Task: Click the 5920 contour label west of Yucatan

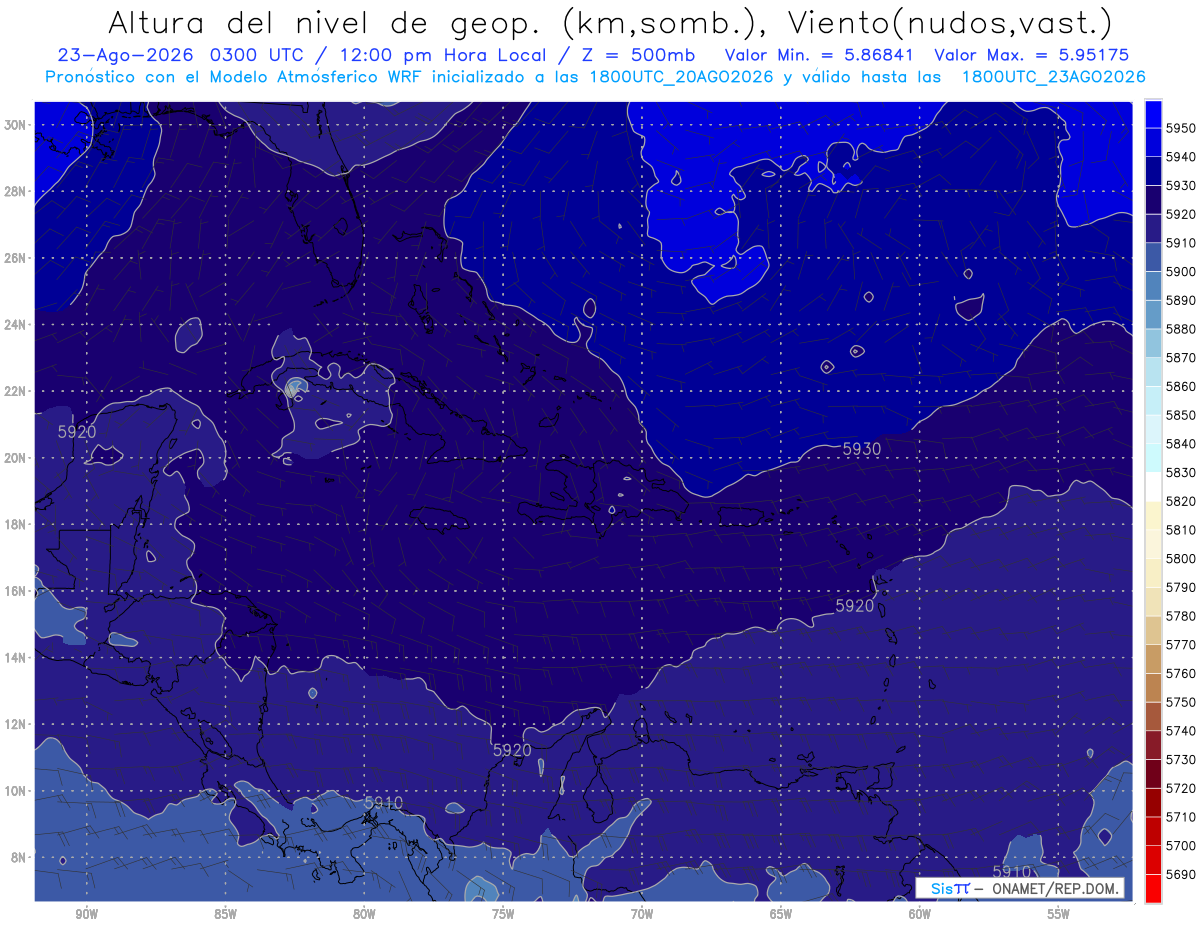Action: [x=77, y=432]
